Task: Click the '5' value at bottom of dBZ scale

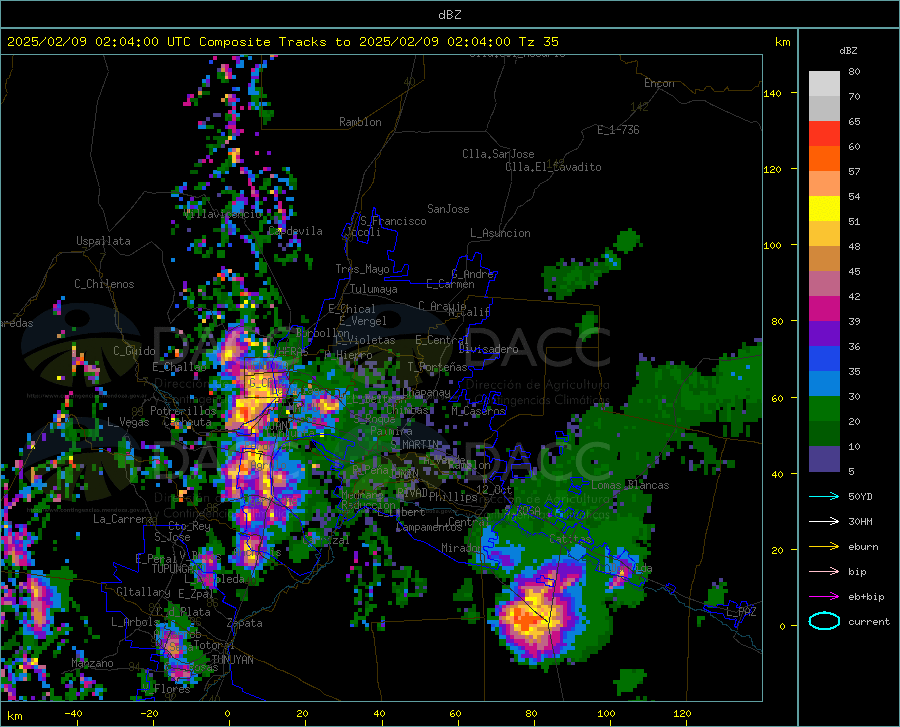Action: (851, 471)
